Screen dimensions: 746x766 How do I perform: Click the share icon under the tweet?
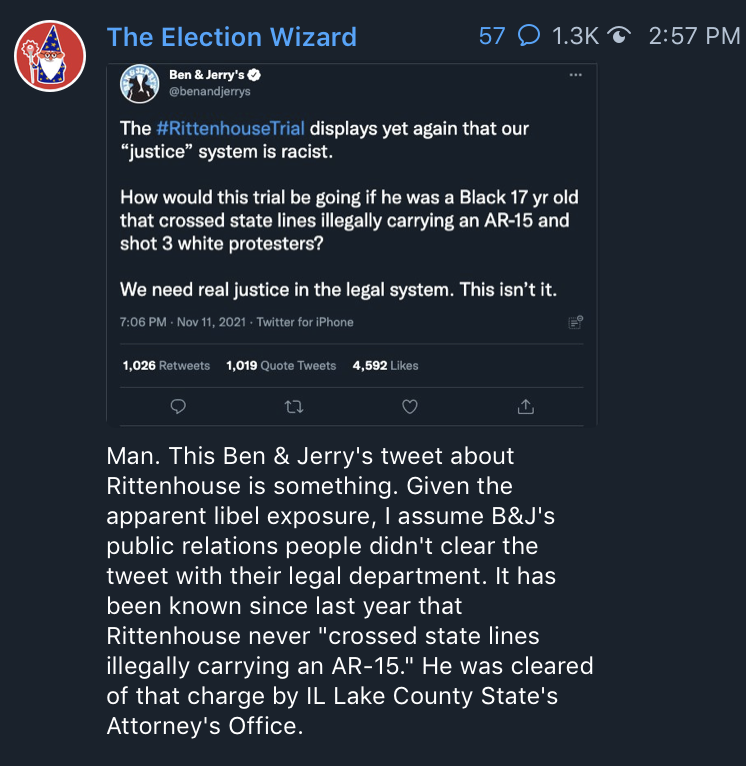point(526,406)
